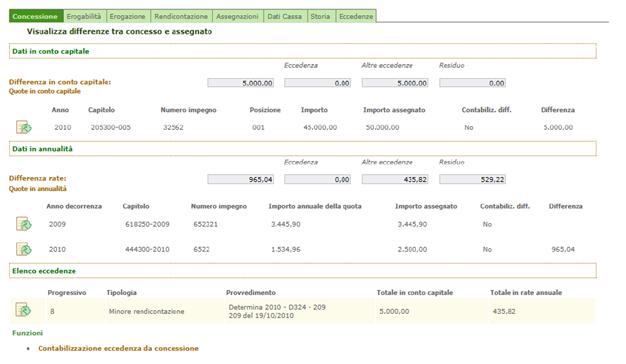
Task: Click Provvedimento column header
Action: (251, 293)
